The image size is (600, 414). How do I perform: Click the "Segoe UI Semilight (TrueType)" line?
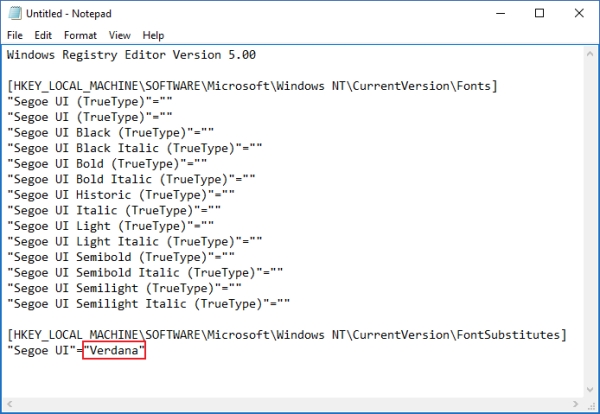[124, 288]
